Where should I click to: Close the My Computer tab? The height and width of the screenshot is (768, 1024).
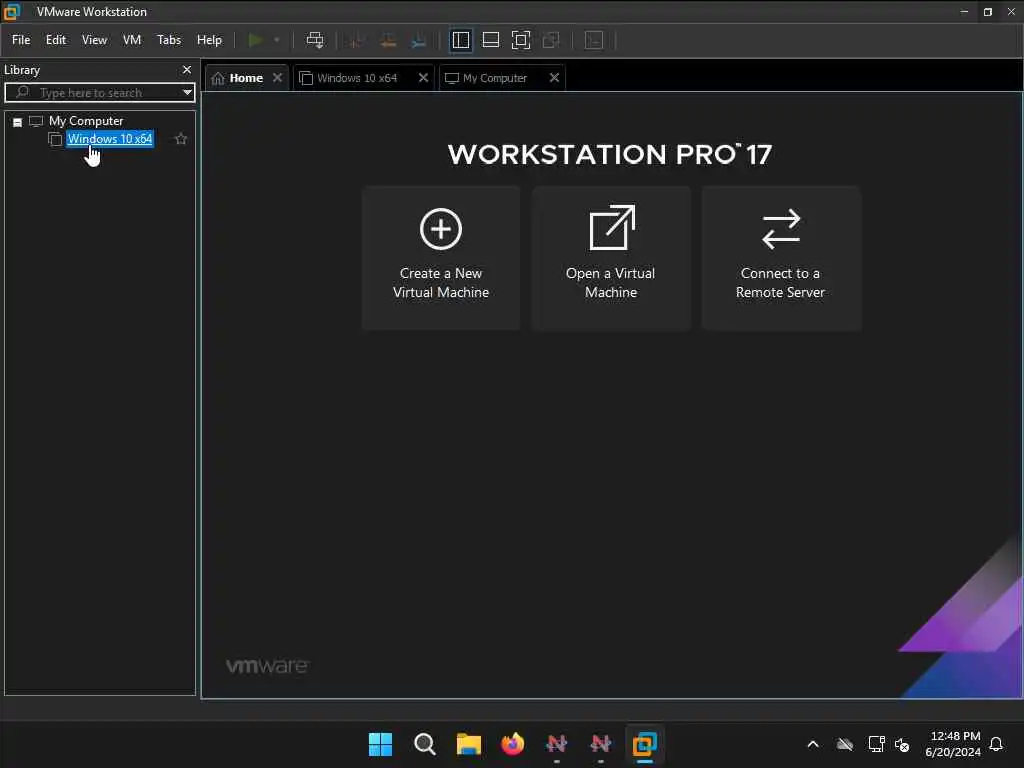(x=554, y=78)
